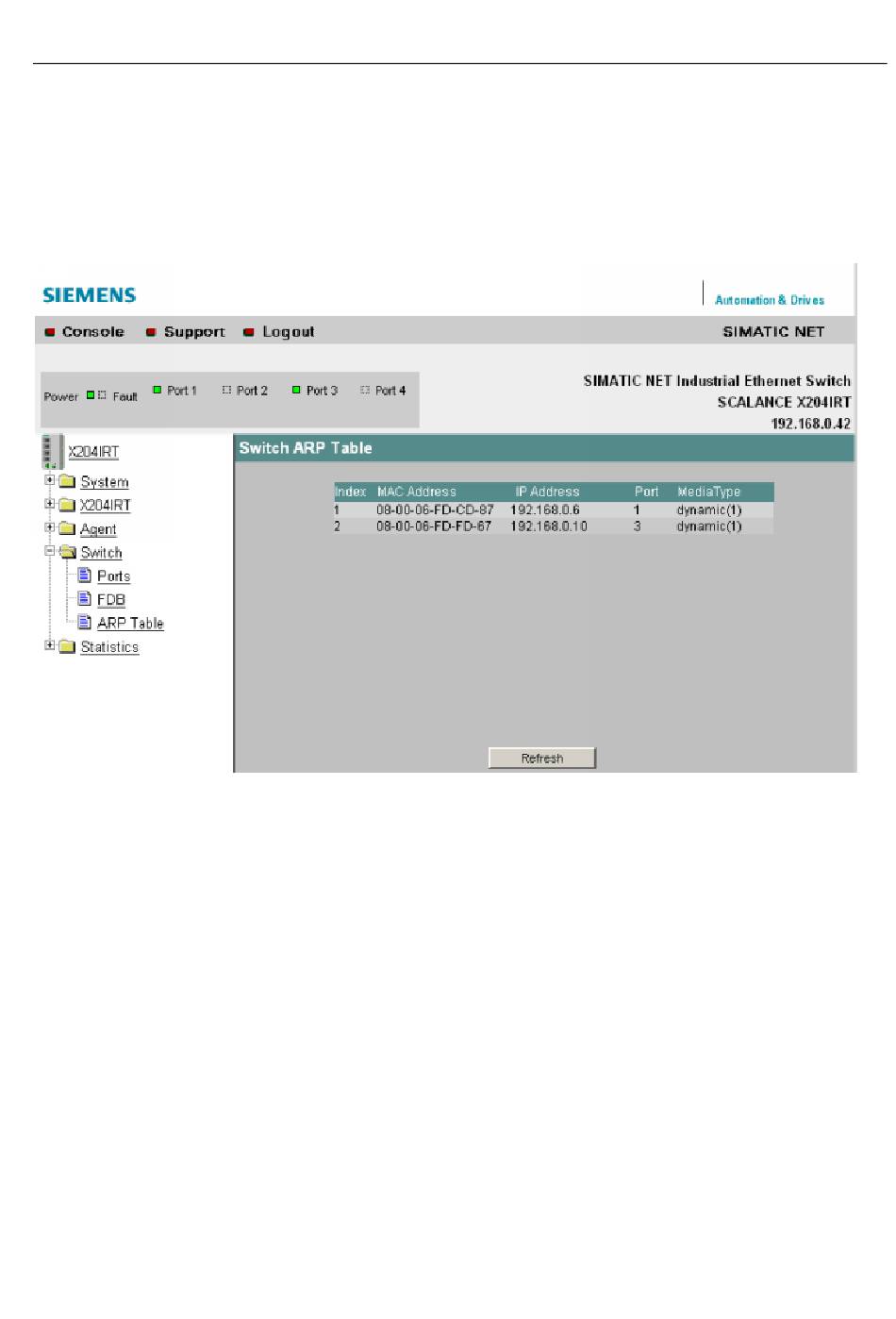The width and height of the screenshot is (896, 1319).
Task: Click the Index column header
Action: 350,492
